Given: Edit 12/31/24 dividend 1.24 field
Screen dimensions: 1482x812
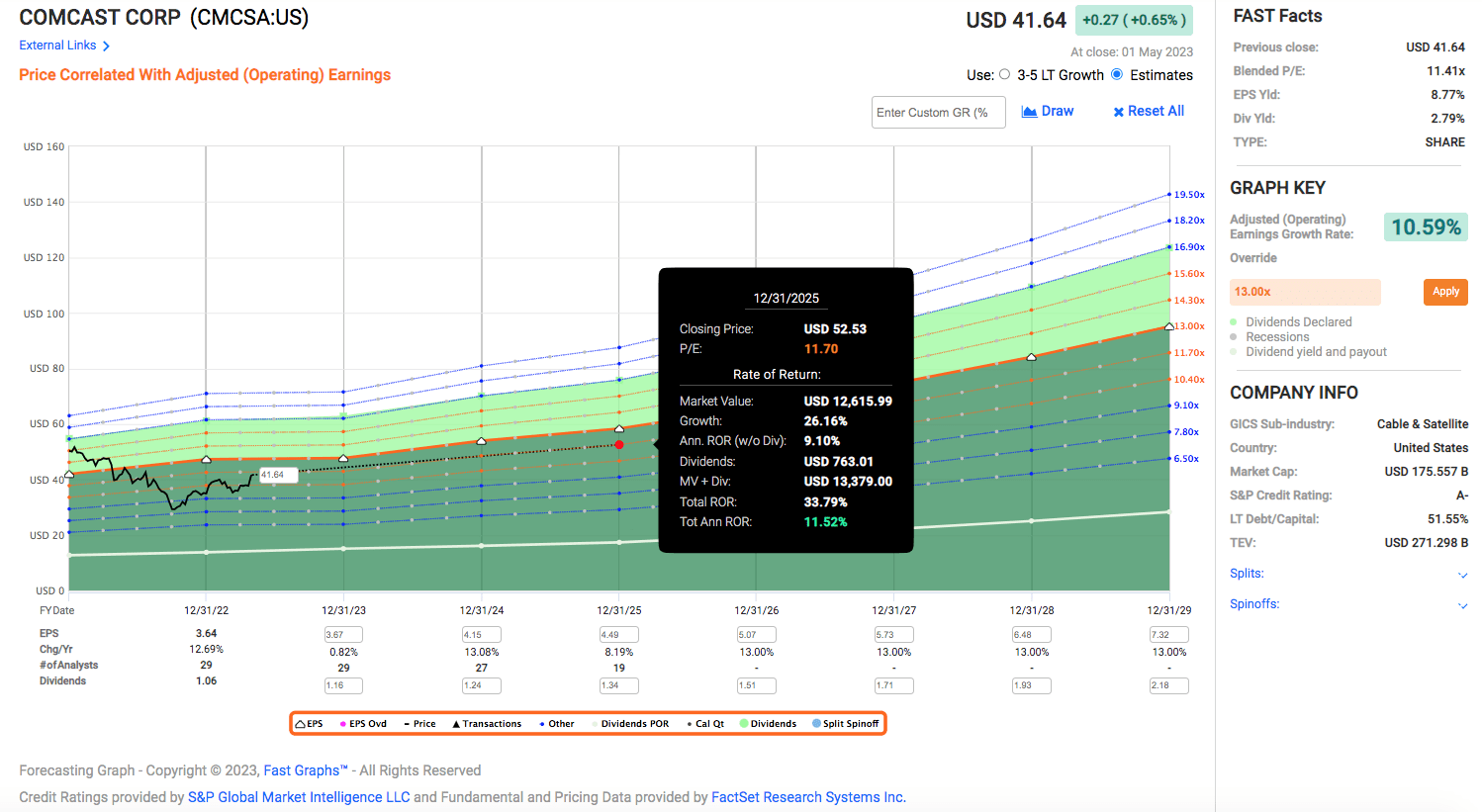Looking at the screenshot, I should point(481,685).
